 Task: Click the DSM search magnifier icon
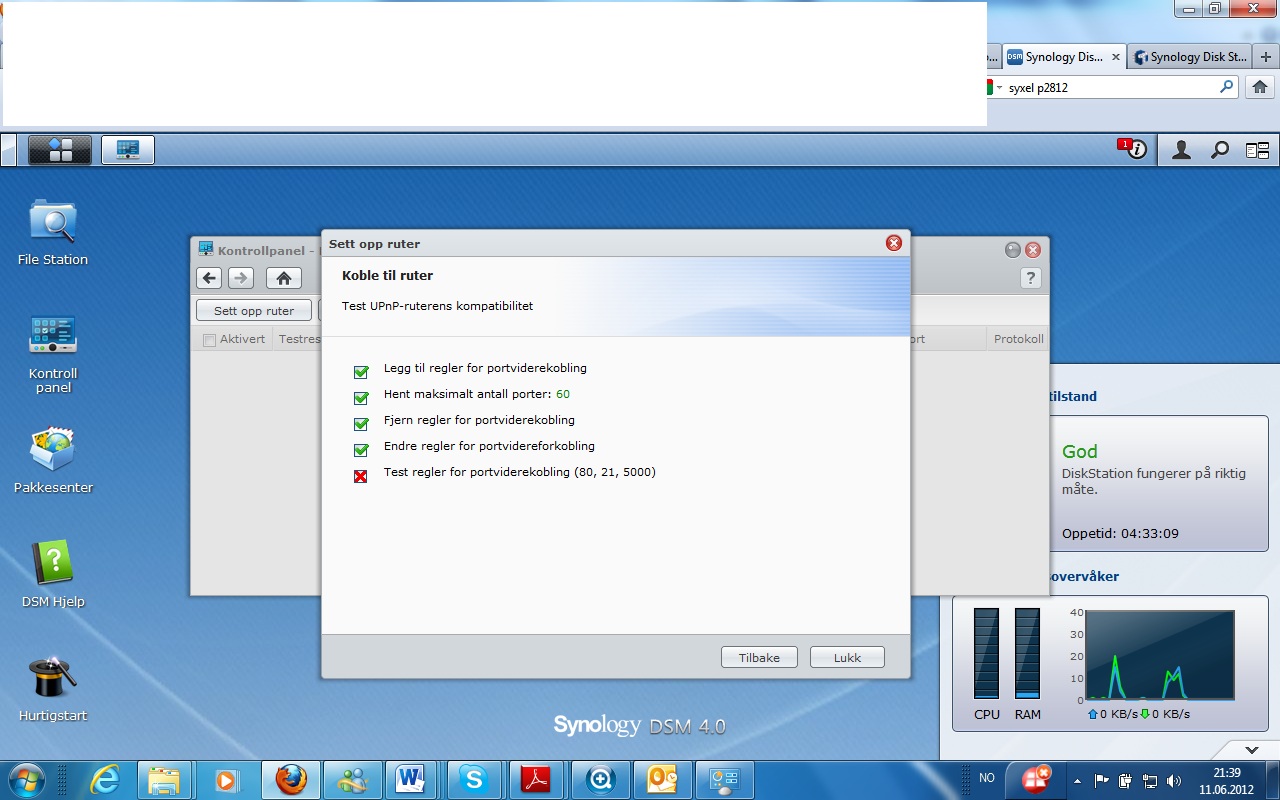pos(1220,150)
